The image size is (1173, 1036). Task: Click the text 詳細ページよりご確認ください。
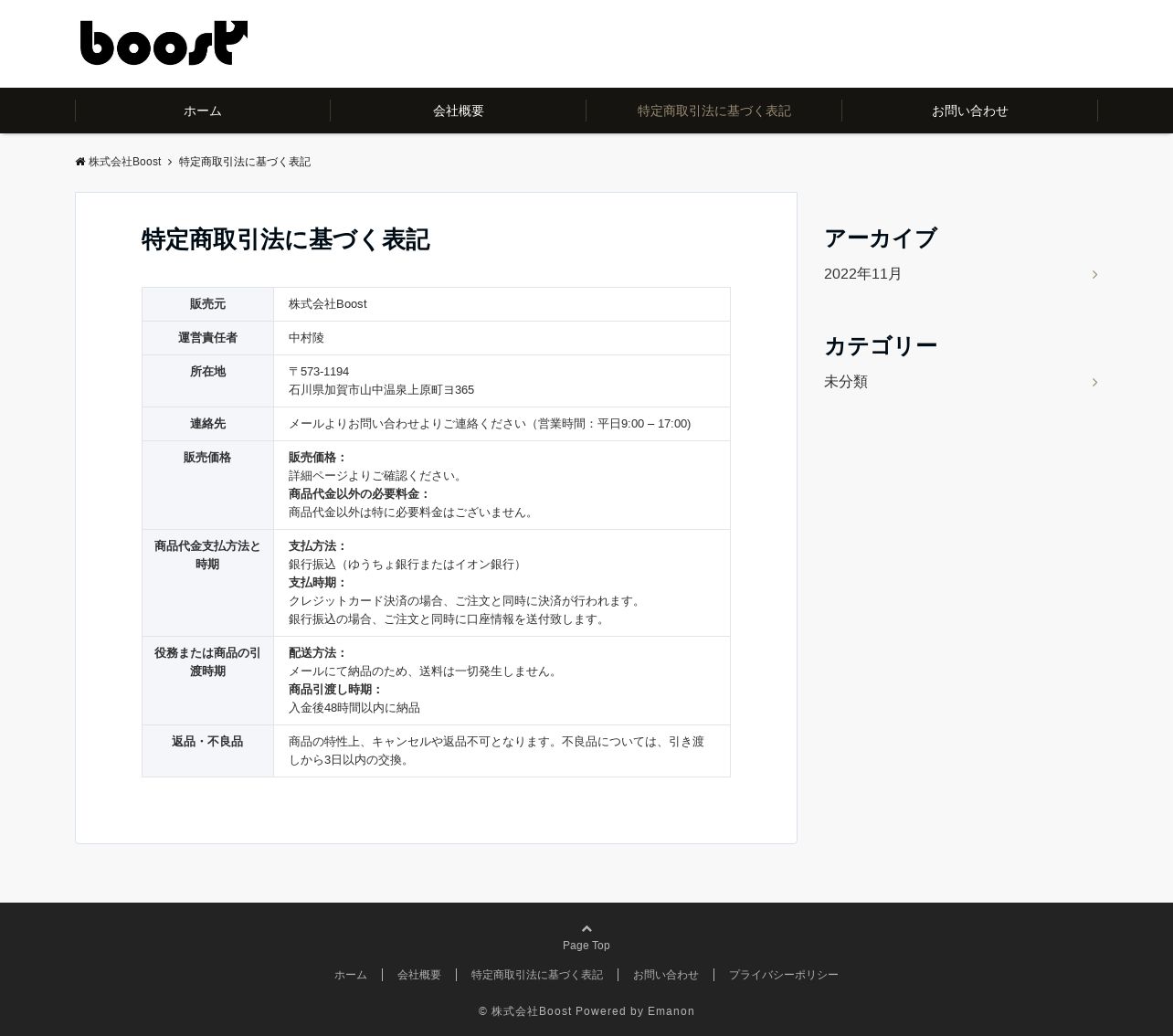(x=377, y=476)
